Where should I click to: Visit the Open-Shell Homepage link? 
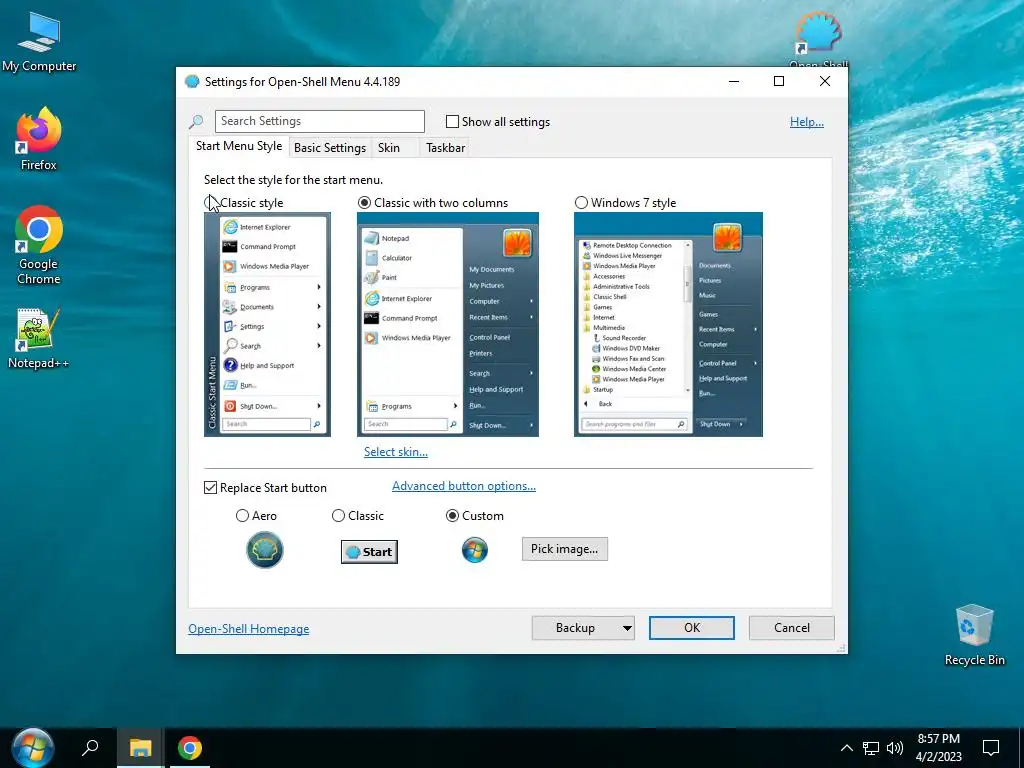(x=249, y=629)
